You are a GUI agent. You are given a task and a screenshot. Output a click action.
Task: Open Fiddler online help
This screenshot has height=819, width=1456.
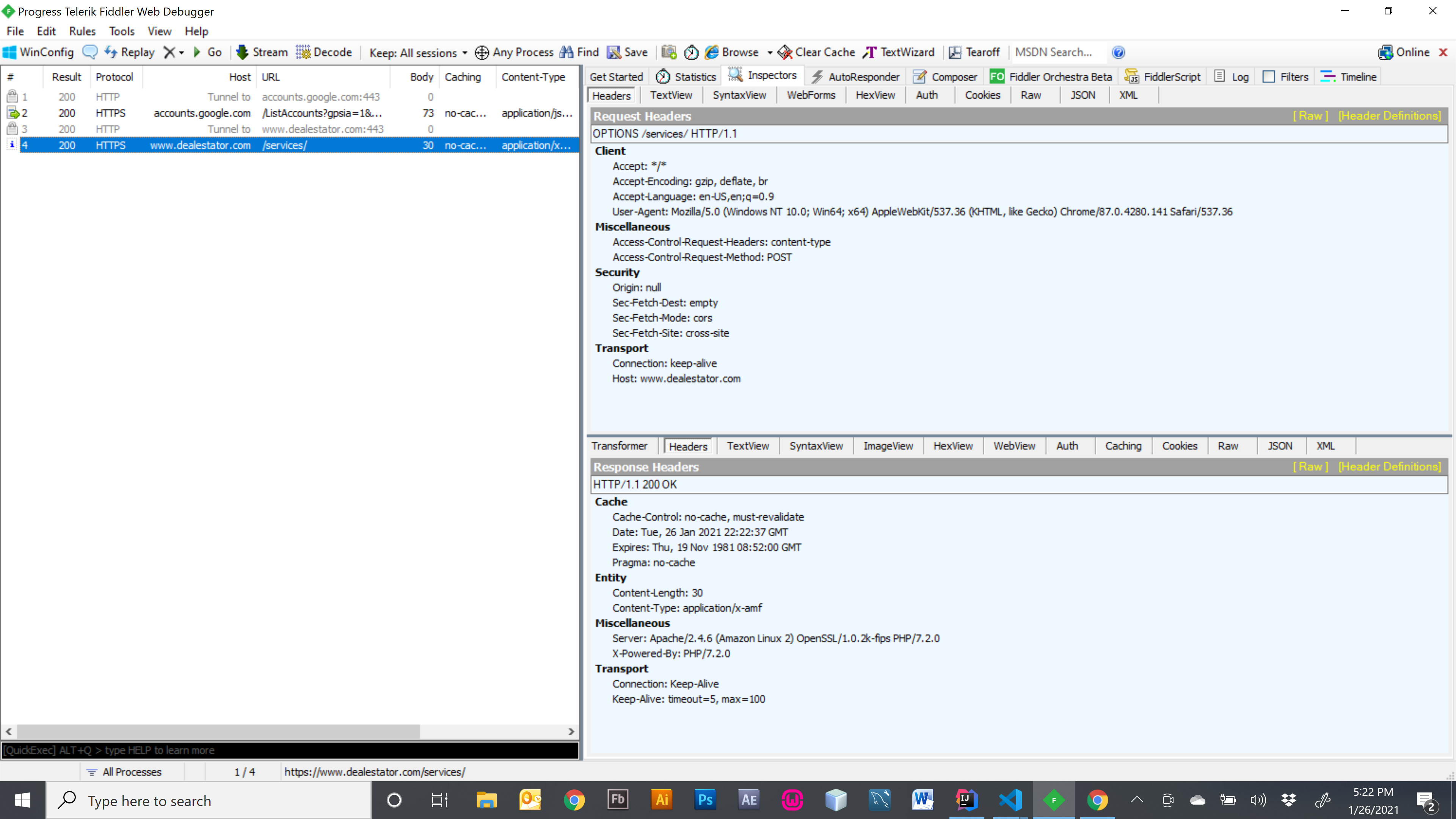pos(1119,52)
